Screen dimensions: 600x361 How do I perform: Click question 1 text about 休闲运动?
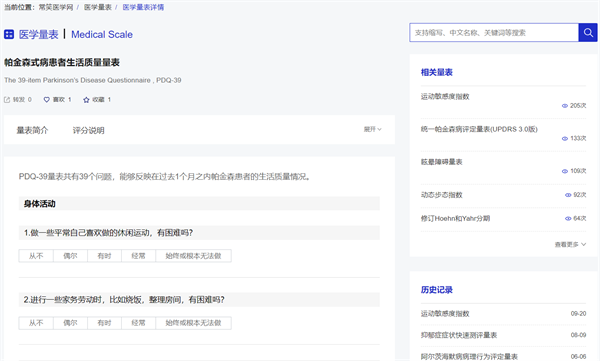pyautogui.click(x=108, y=233)
